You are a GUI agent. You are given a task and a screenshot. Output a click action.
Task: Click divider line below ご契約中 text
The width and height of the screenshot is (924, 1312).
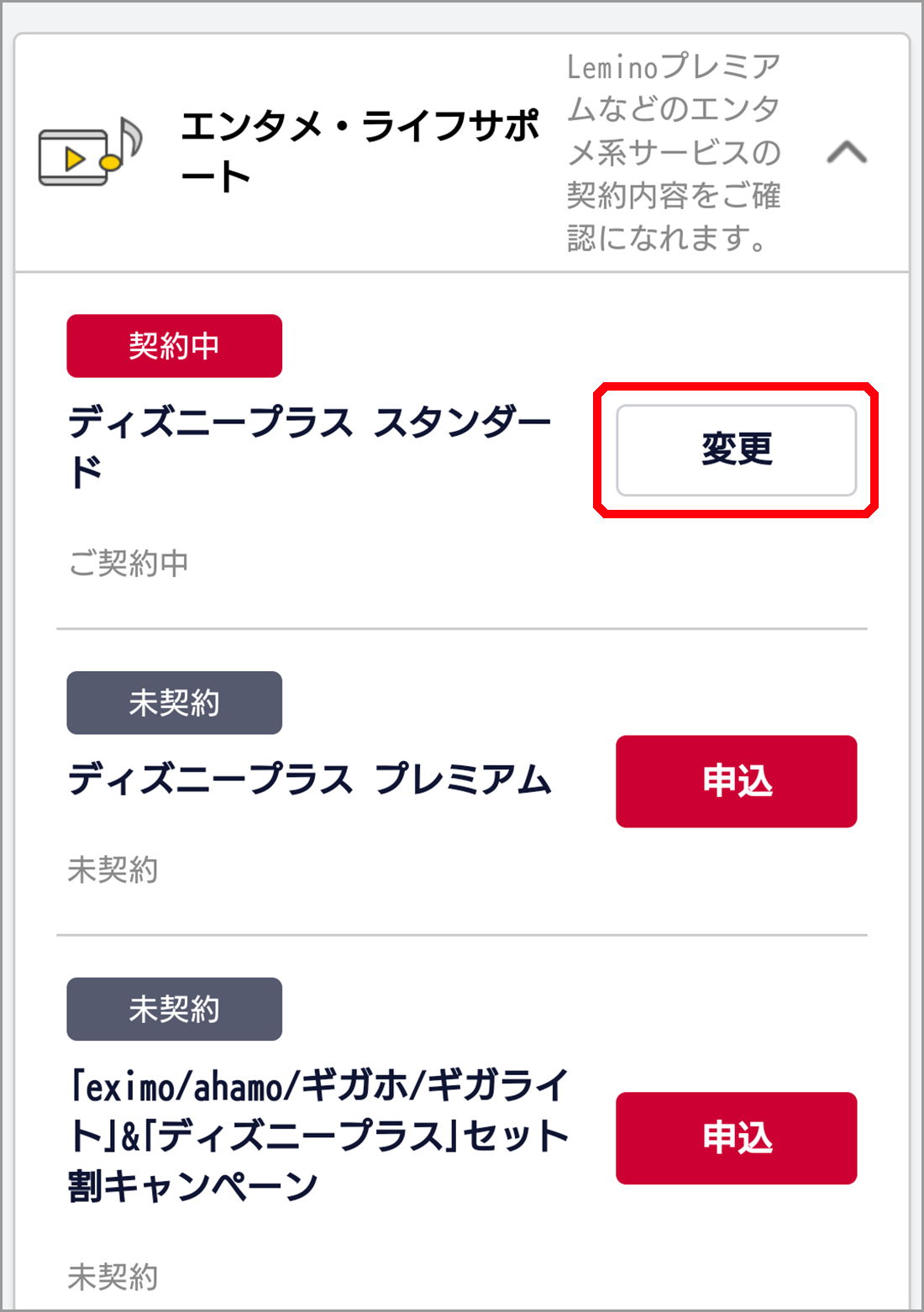(x=462, y=628)
